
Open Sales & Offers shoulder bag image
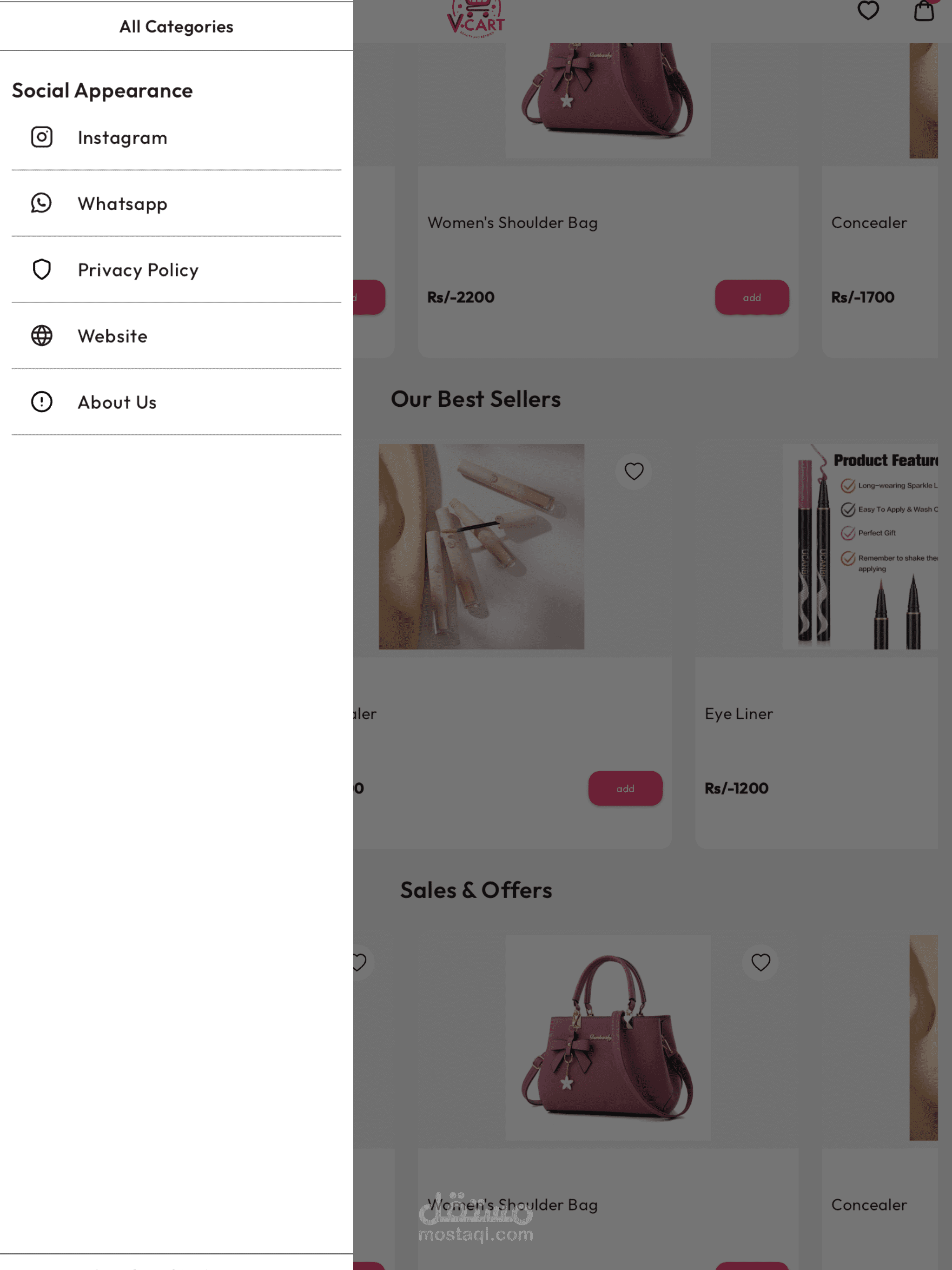(608, 1038)
